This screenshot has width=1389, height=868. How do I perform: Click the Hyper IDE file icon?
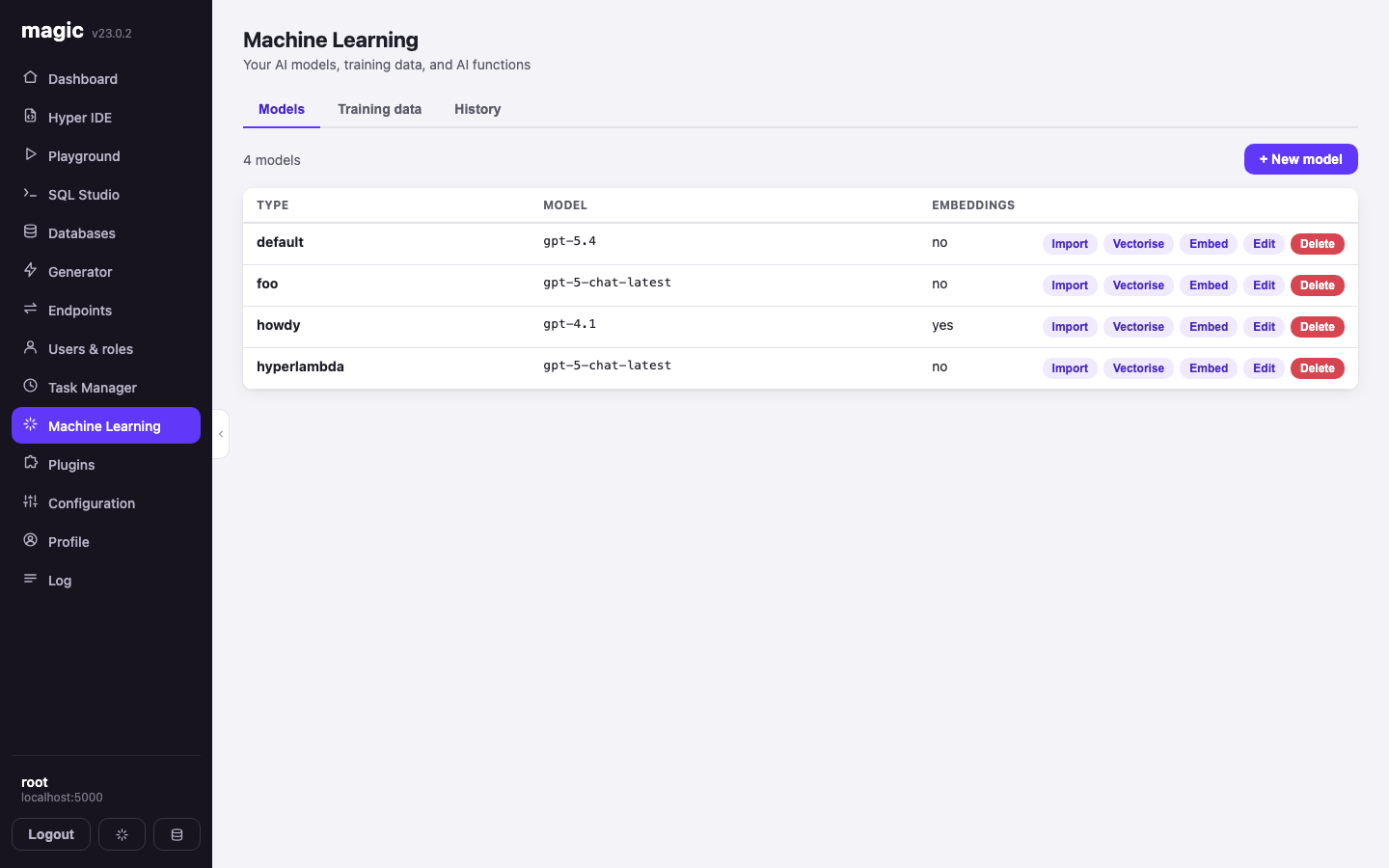tap(30, 116)
